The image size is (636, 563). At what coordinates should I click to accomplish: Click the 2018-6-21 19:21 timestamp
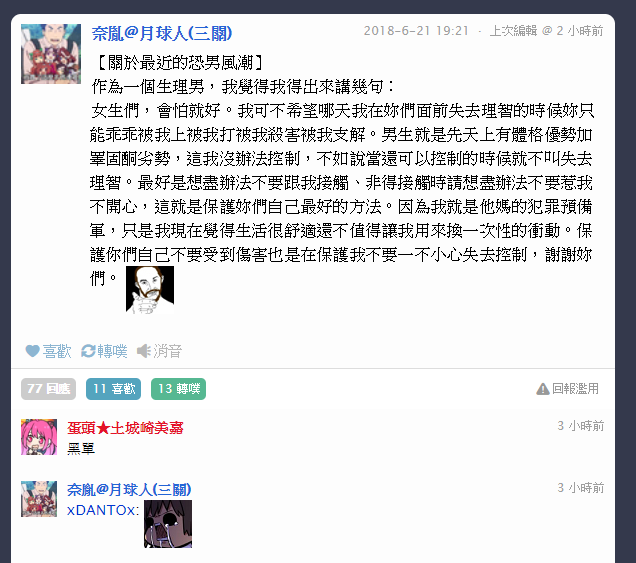416,31
